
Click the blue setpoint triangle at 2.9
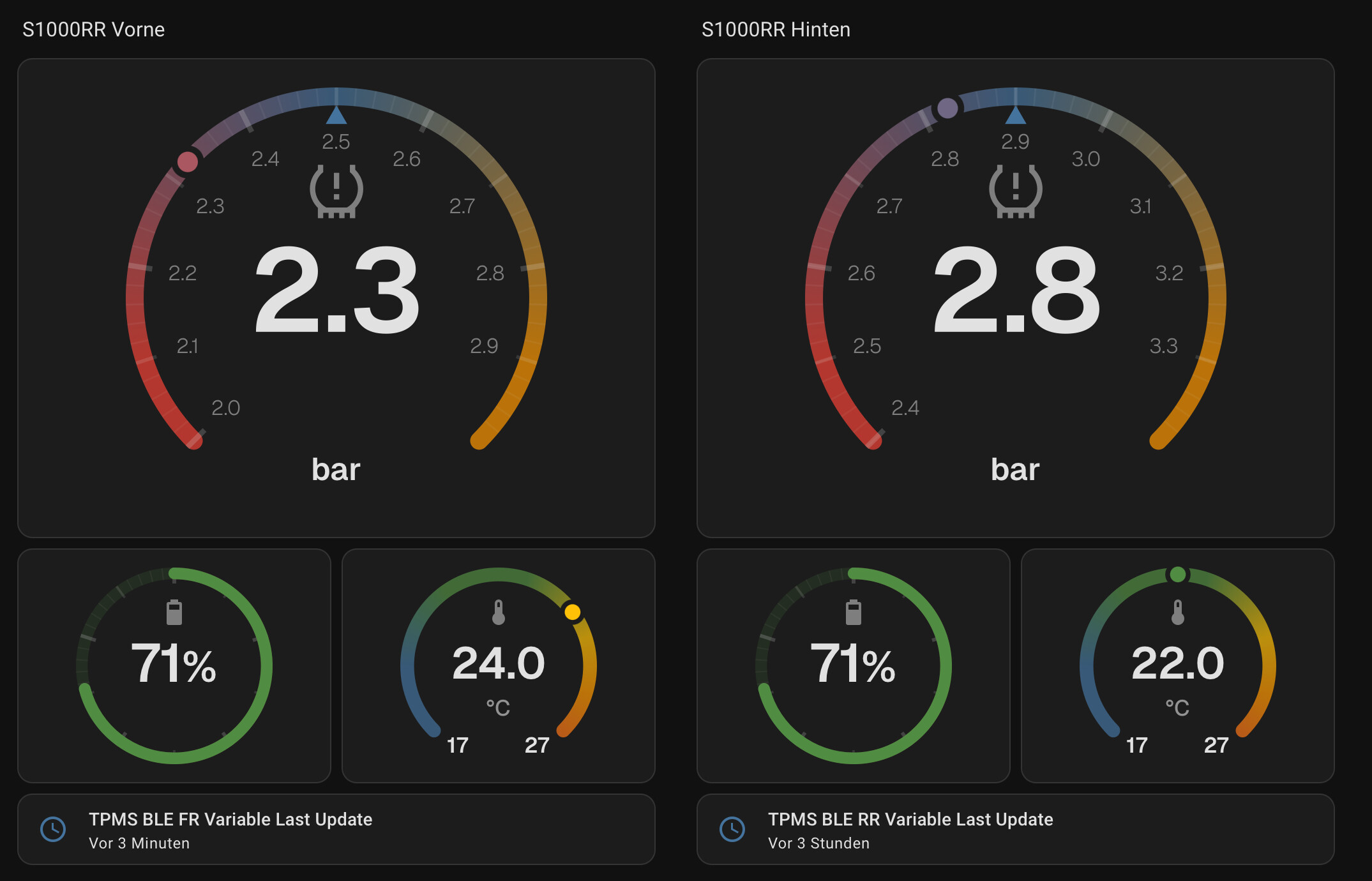pos(1015,116)
